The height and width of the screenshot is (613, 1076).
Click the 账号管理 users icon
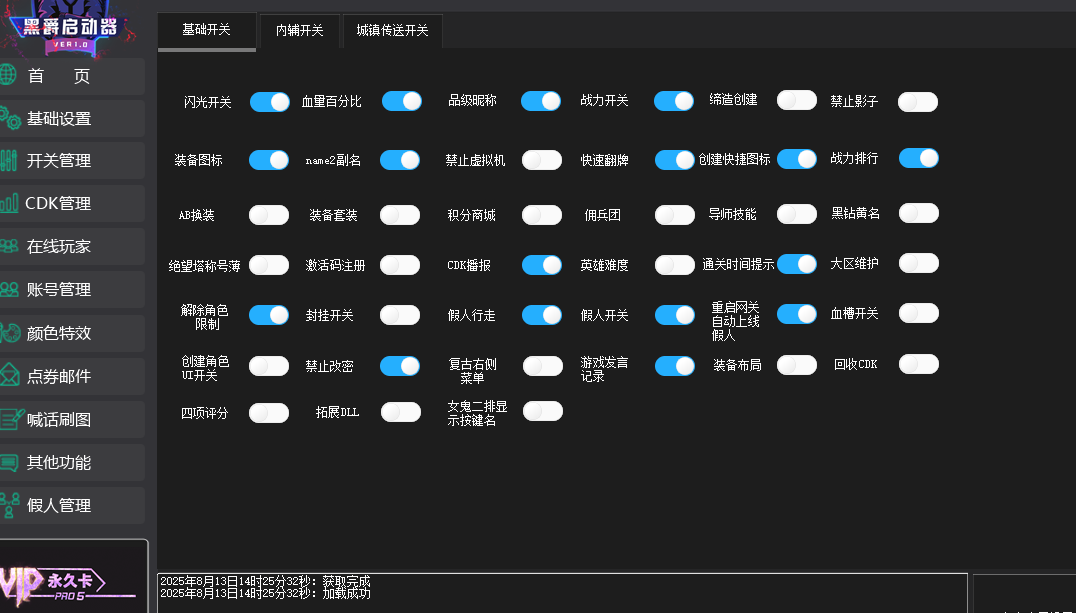tap(9, 289)
